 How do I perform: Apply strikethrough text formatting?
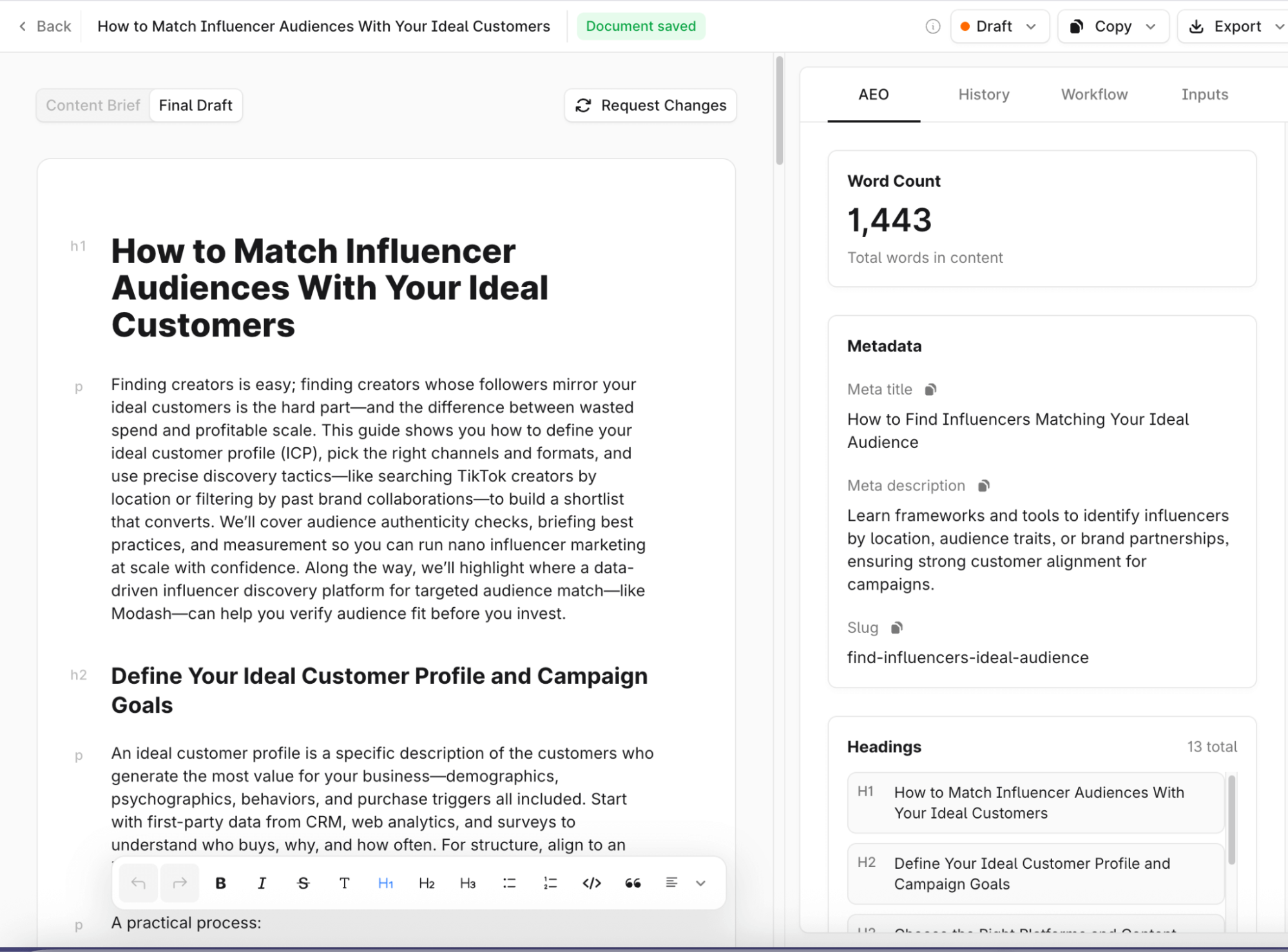click(303, 883)
